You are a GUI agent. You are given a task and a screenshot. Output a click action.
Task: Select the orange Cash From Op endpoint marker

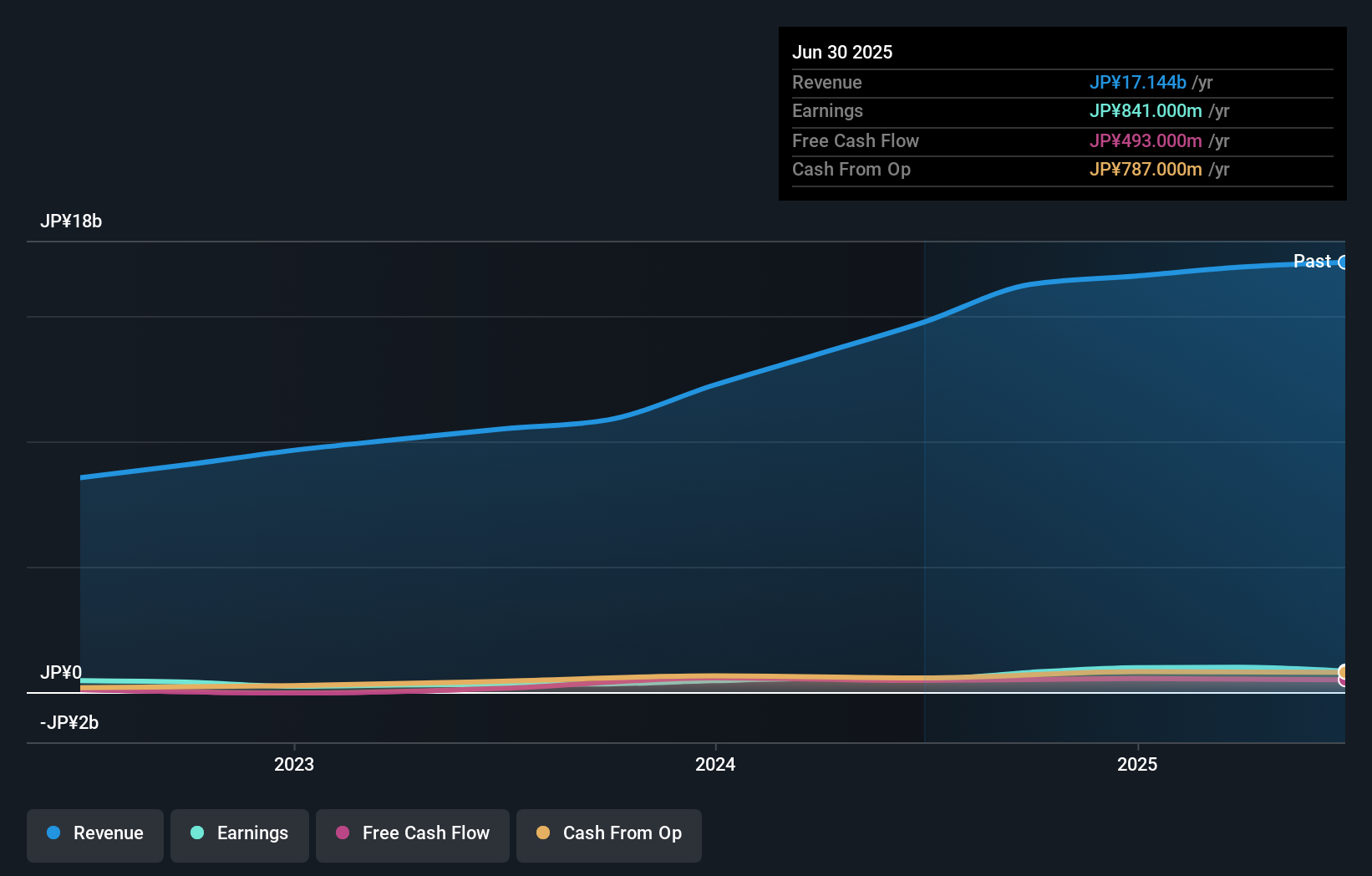point(1343,672)
